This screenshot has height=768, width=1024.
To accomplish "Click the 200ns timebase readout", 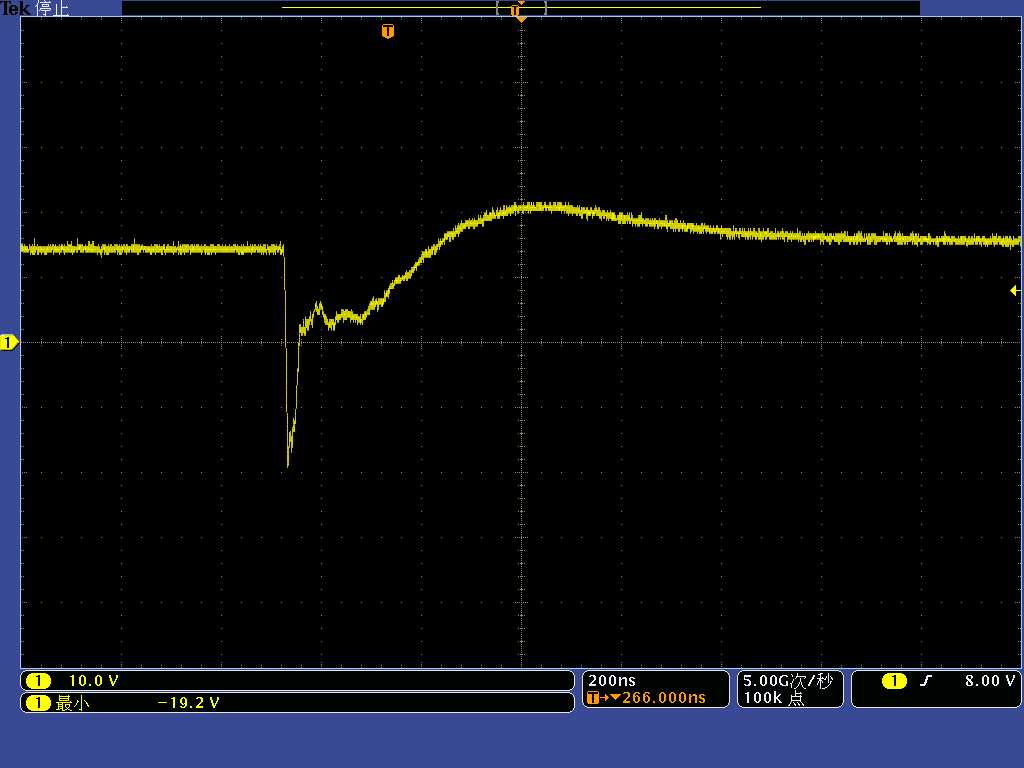I will pos(612,680).
